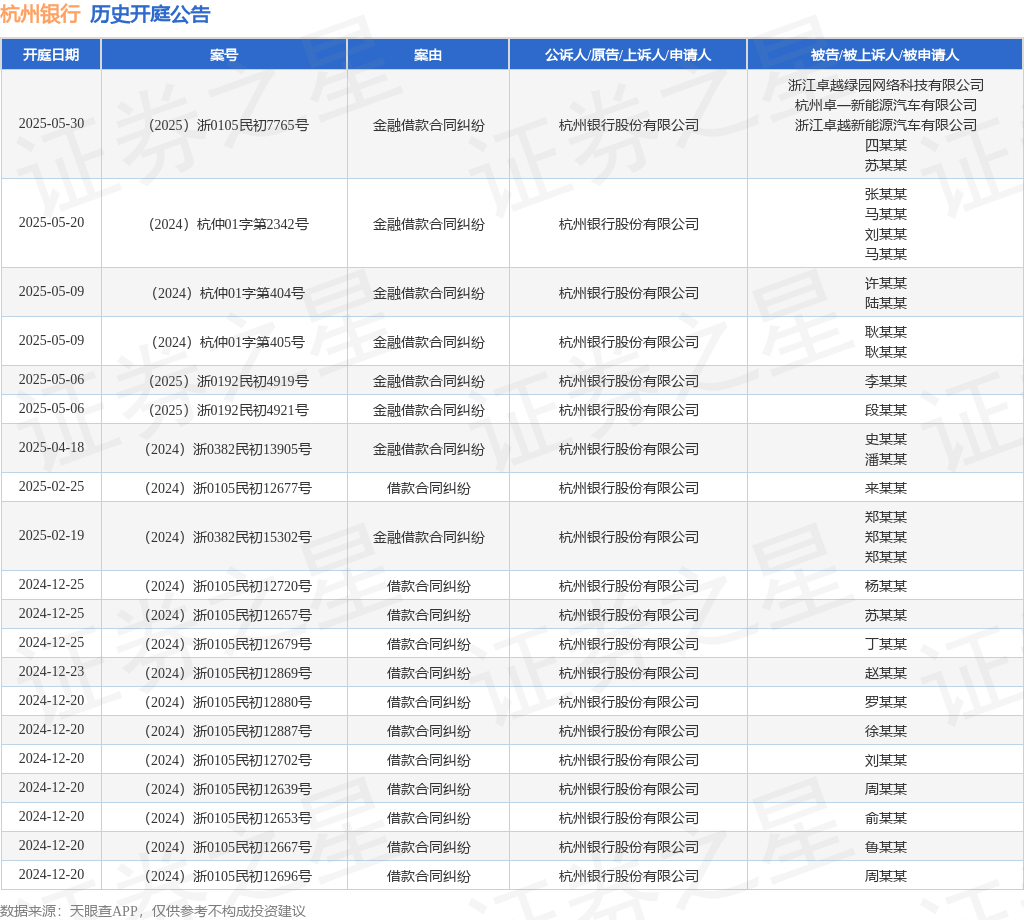Image resolution: width=1024 pixels, height=920 pixels.
Task: Click defendant 赵某某
Action: click(x=886, y=673)
